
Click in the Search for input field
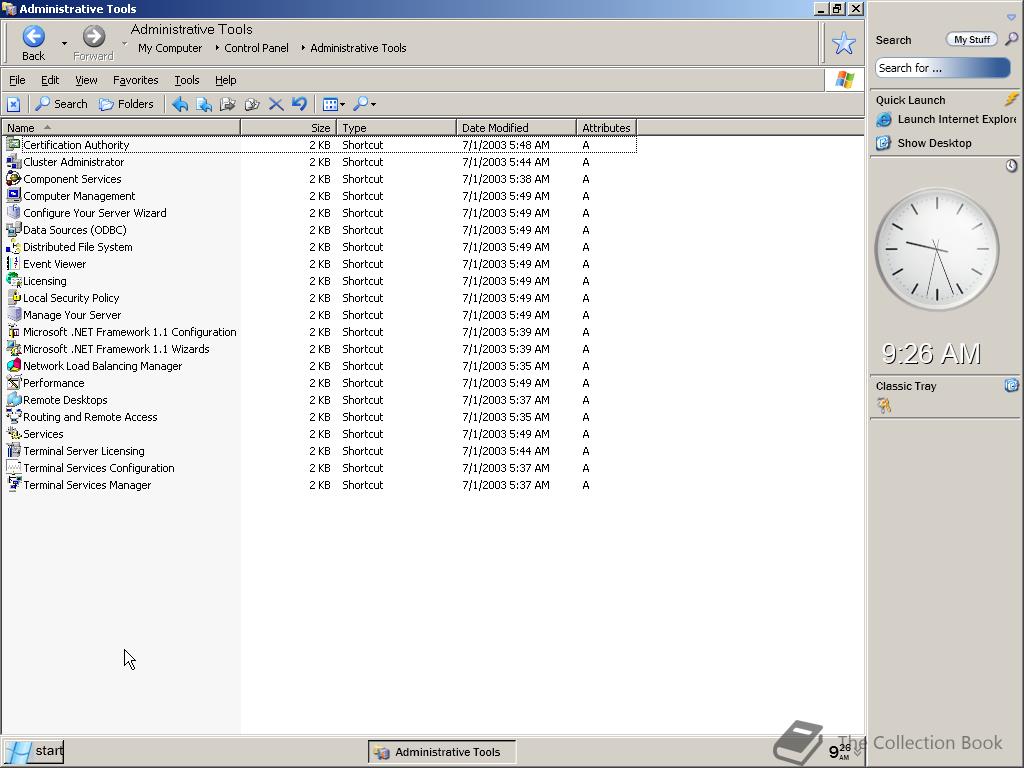coord(942,68)
